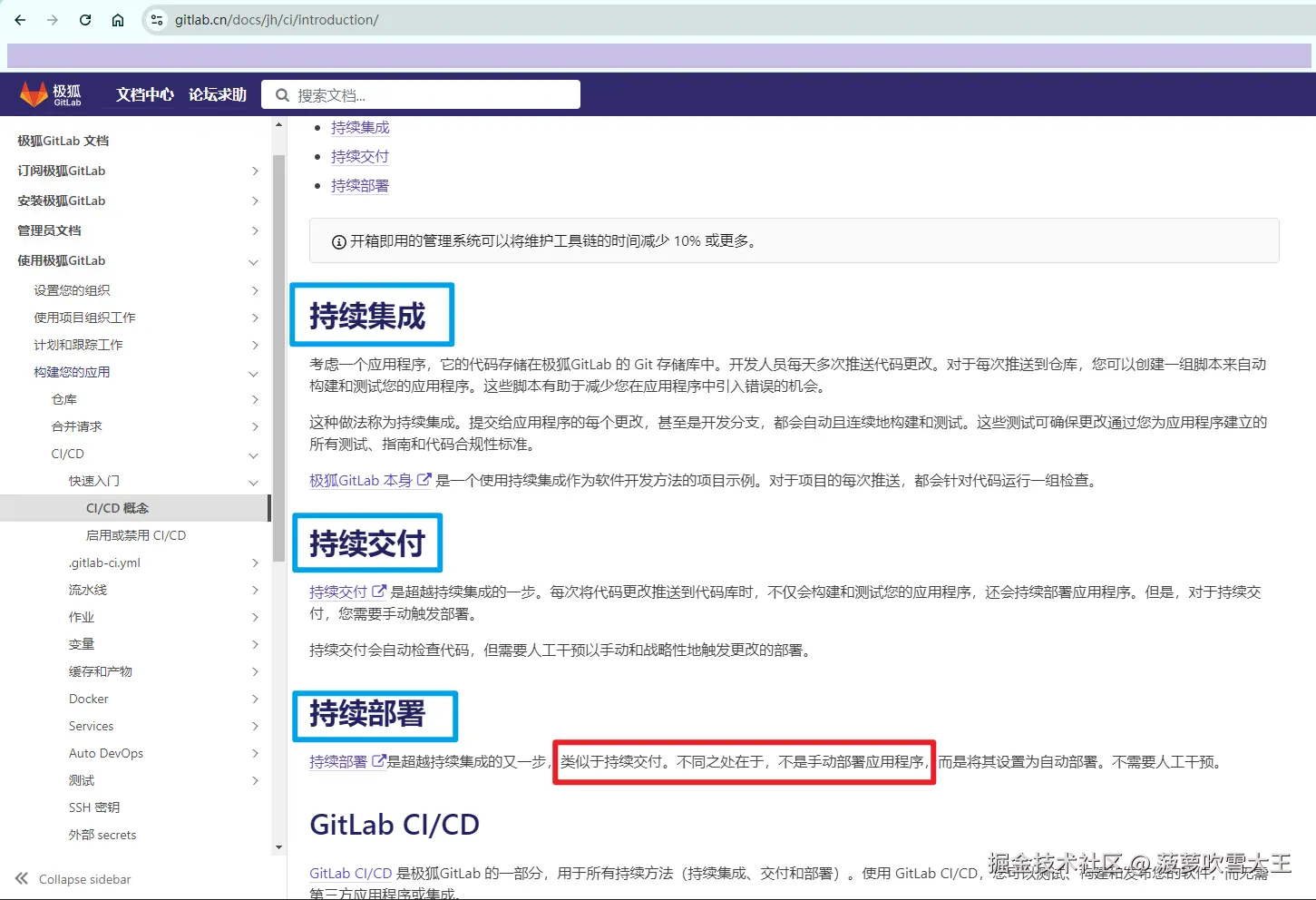Image resolution: width=1316 pixels, height=900 pixels.
Task: Click the site information icon in the address bar
Action: click(157, 19)
